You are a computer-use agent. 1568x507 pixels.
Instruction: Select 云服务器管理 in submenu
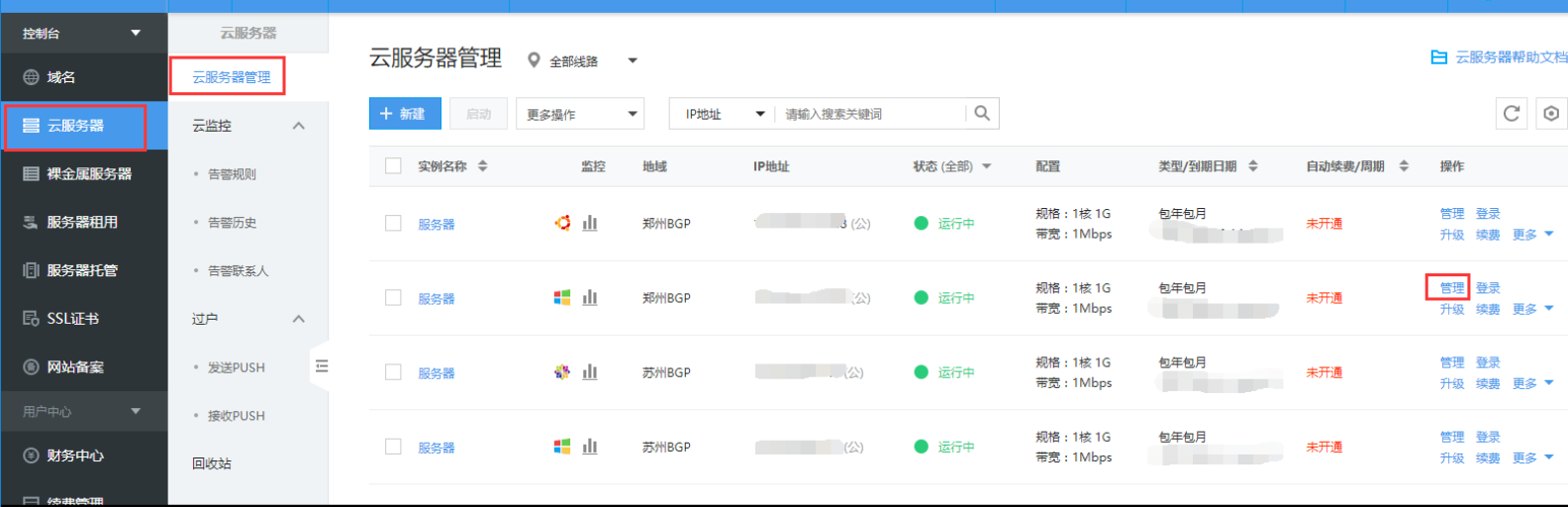click(231, 77)
